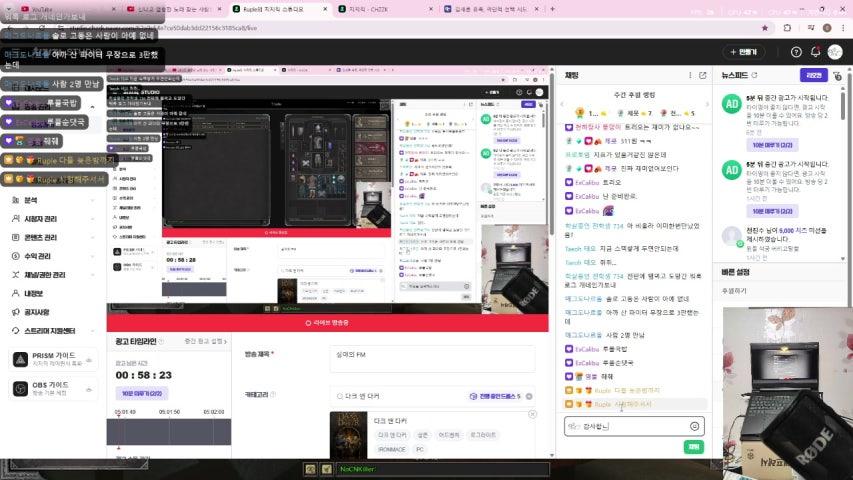The width and height of the screenshot is (853, 480).
Task: Open a new browser tab
Action: tap(552, 9)
